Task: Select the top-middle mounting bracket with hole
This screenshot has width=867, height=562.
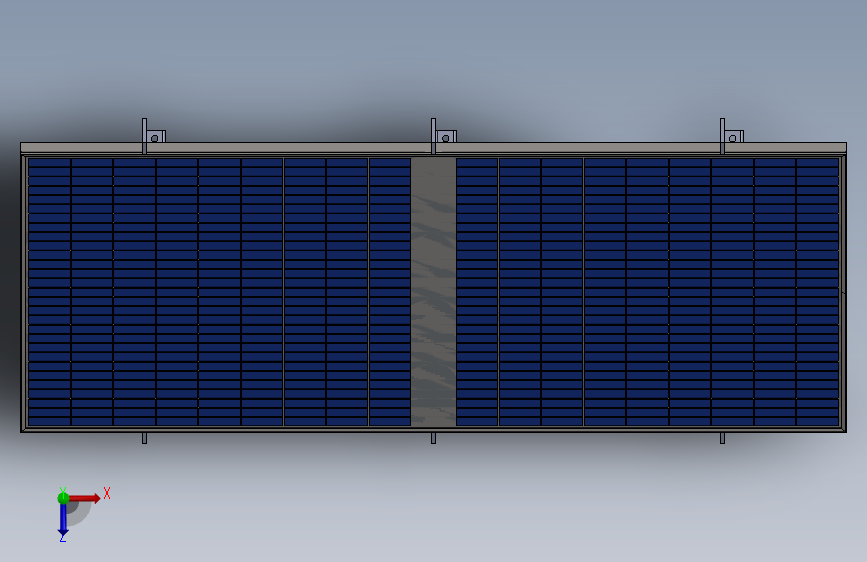Action: click(x=445, y=137)
